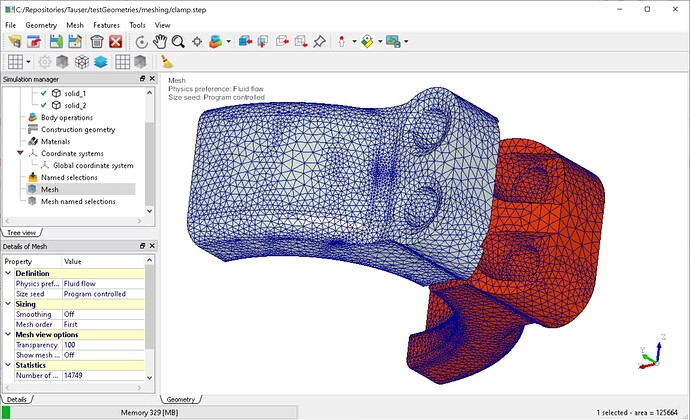Undock the Details of Mesh panel
690x420 pixels.
coord(142,246)
